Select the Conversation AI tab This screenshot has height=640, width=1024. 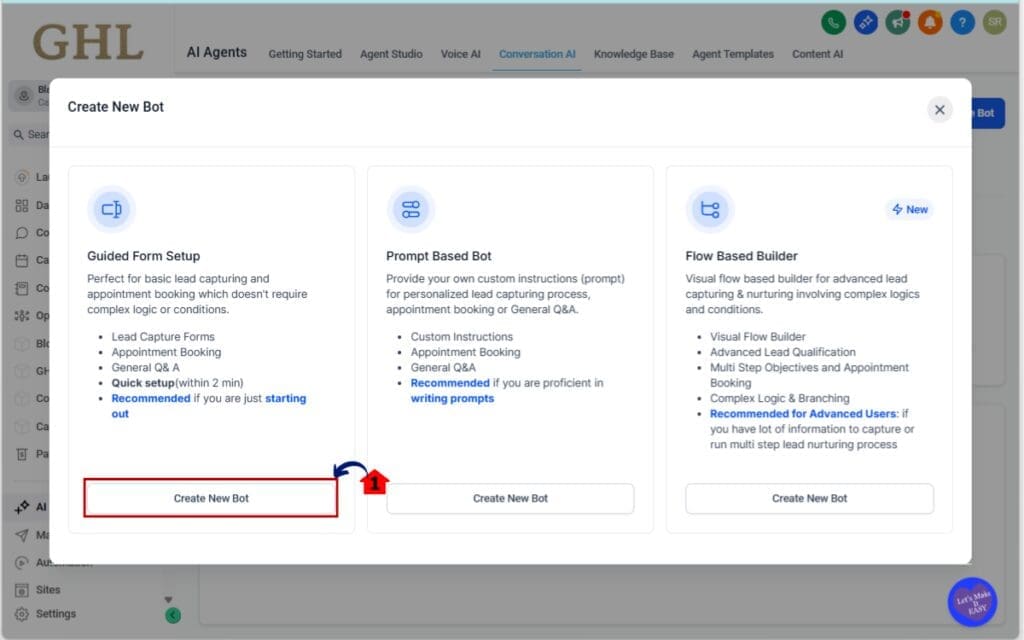tap(537, 54)
